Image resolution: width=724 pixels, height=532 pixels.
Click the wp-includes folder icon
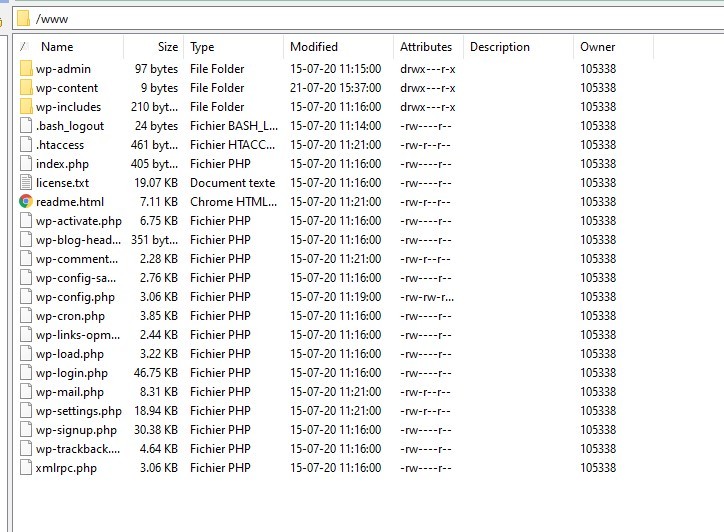click(x=26, y=107)
